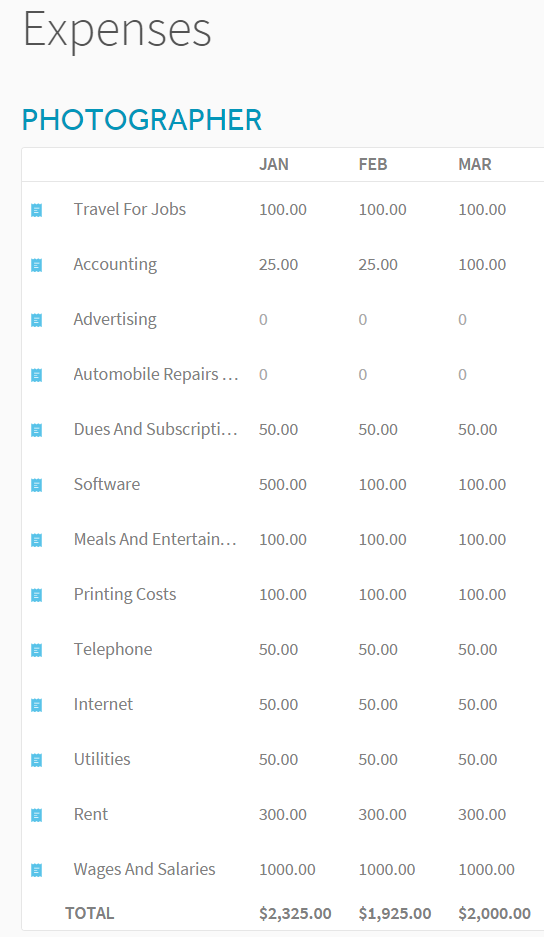This screenshot has width=544, height=937.
Task: Click the receipt icon beside Utilities
Action: coord(36,760)
